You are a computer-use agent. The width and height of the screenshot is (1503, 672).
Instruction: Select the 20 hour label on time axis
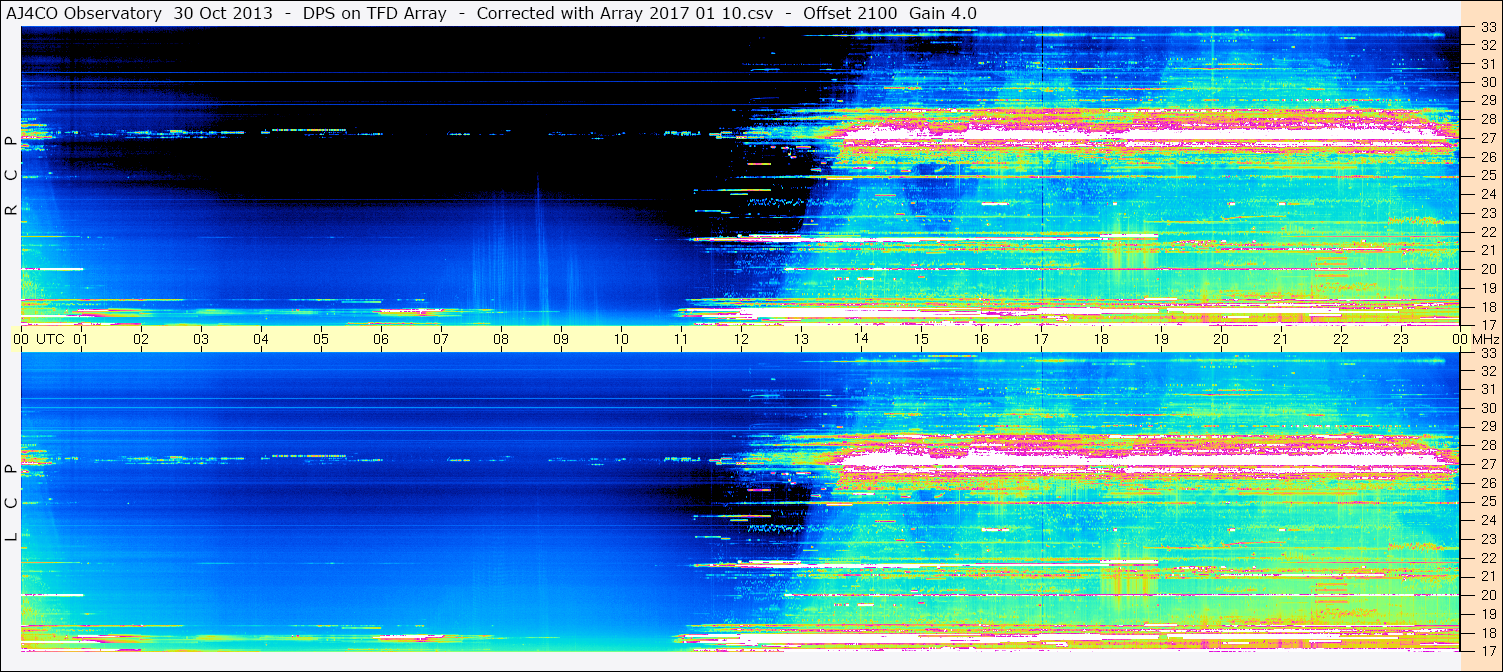pos(1221,339)
